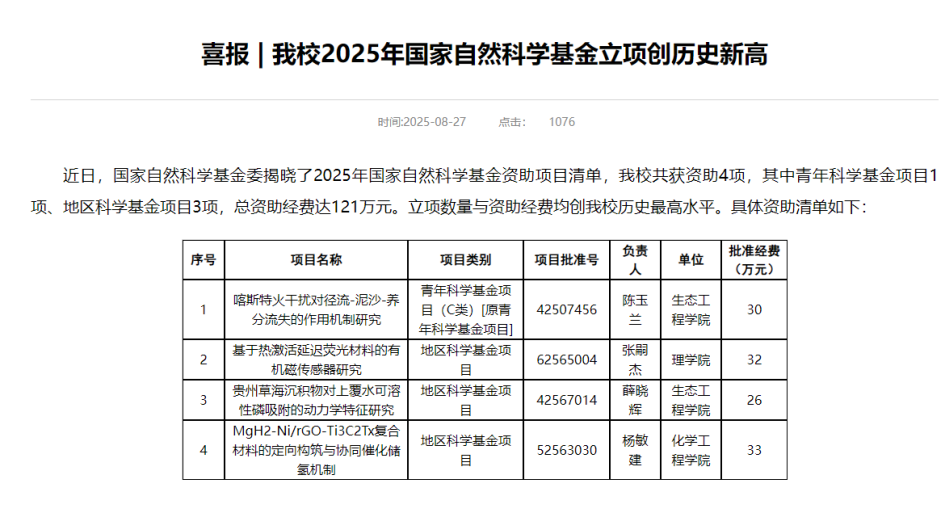Click the 单位 column header
The image size is (945, 513).
(x=690, y=259)
